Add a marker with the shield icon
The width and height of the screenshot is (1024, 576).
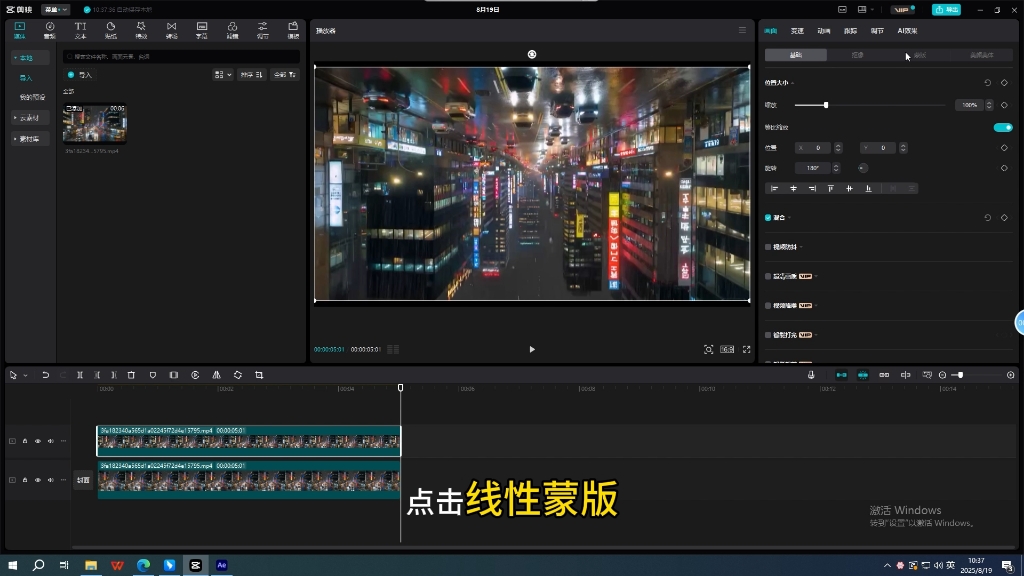pos(153,375)
